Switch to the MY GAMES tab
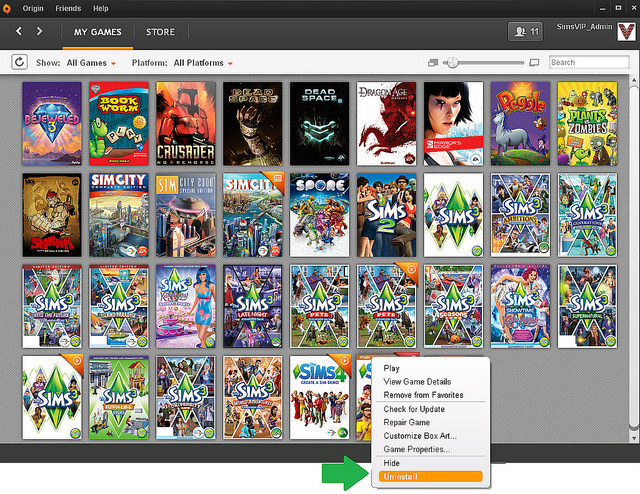The width and height of the screenshot is (640, 494). 98,32
